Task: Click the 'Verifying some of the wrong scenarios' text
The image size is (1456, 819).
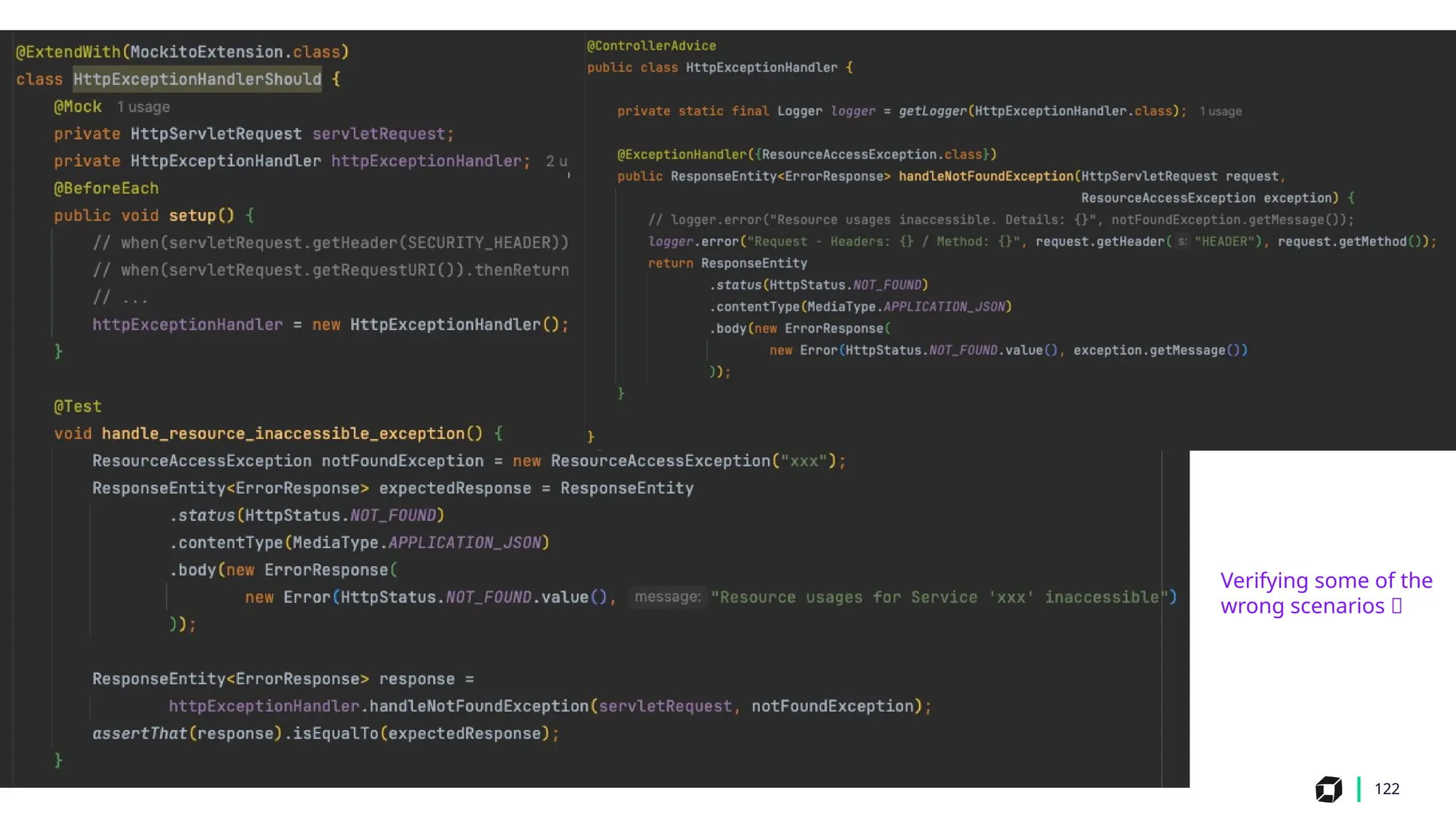Action: pos(1325,593)
